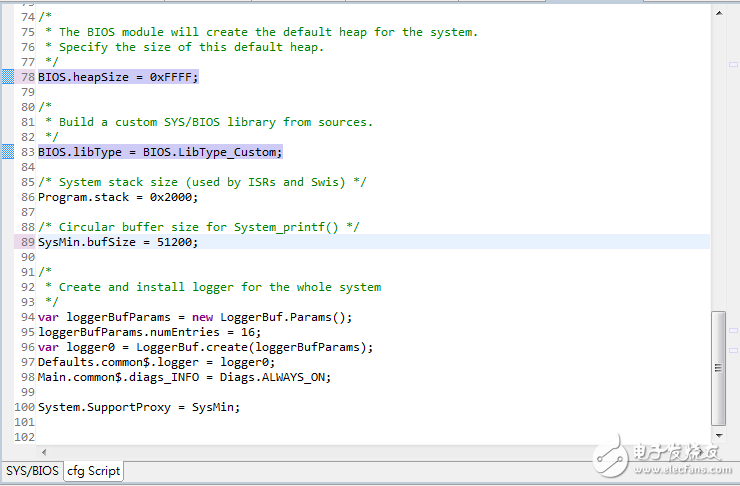The image size is (740, 486).
Task: Switch to the SYS/BIOS tab
Action: click(x=32, y=471)
